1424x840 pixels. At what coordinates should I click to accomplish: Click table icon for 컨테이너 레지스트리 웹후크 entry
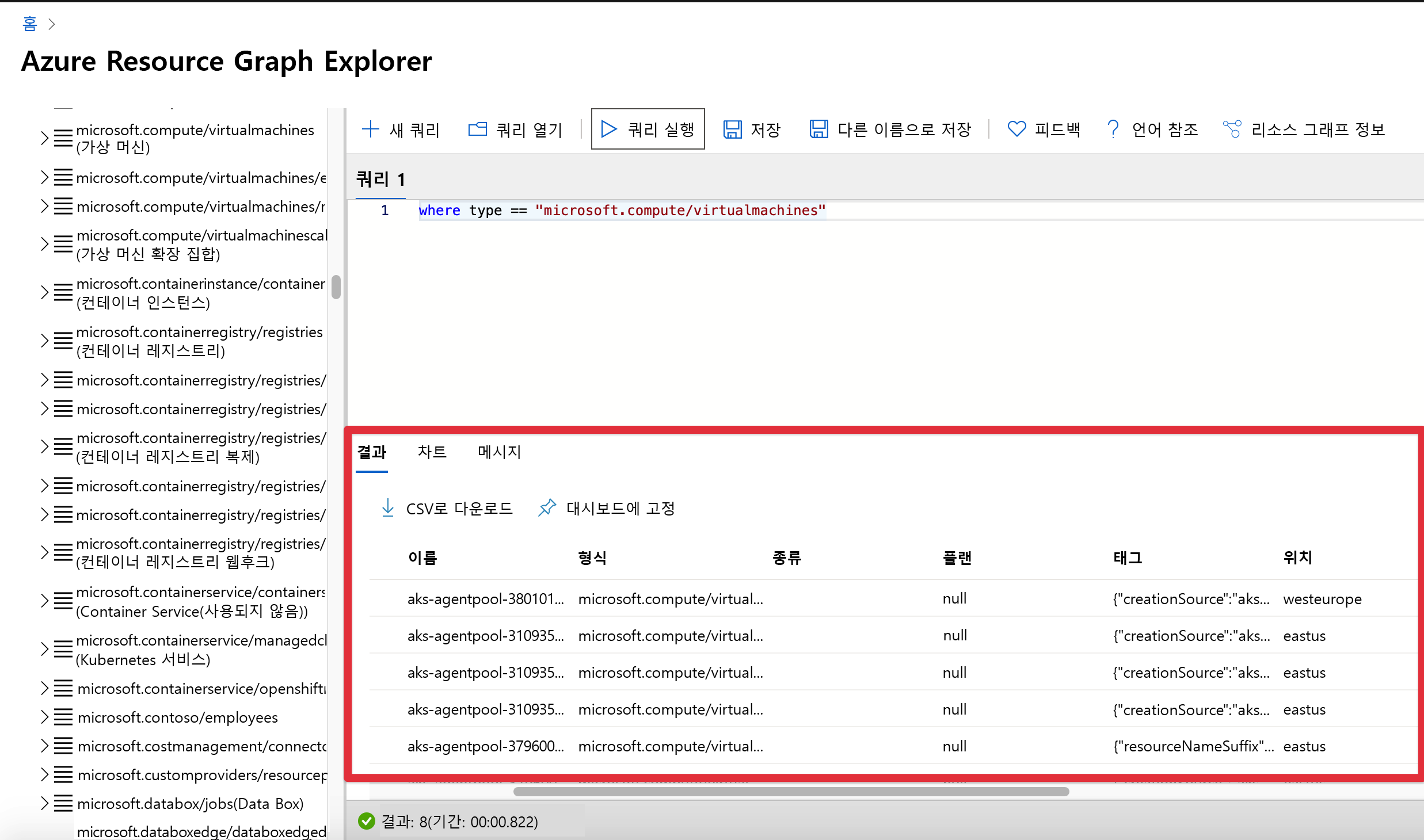click(x=63, y=552)
